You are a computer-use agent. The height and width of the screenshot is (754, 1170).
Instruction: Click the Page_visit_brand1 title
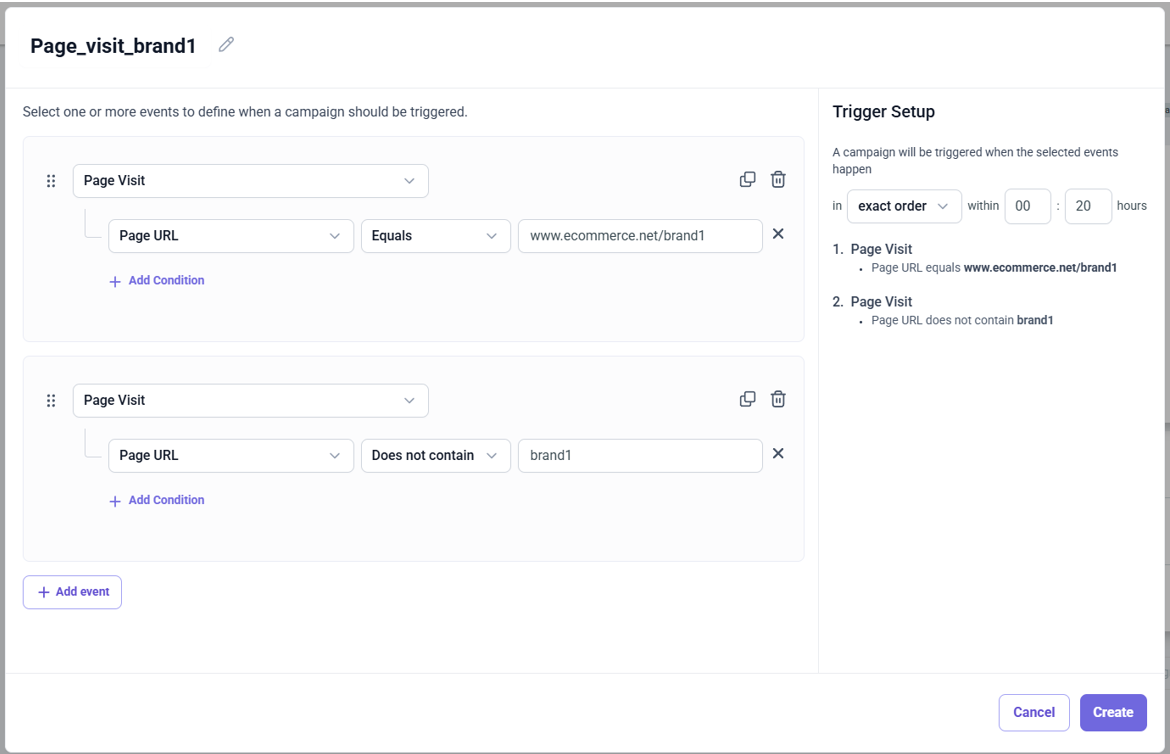pyautogui.click(x=113, y=46)
